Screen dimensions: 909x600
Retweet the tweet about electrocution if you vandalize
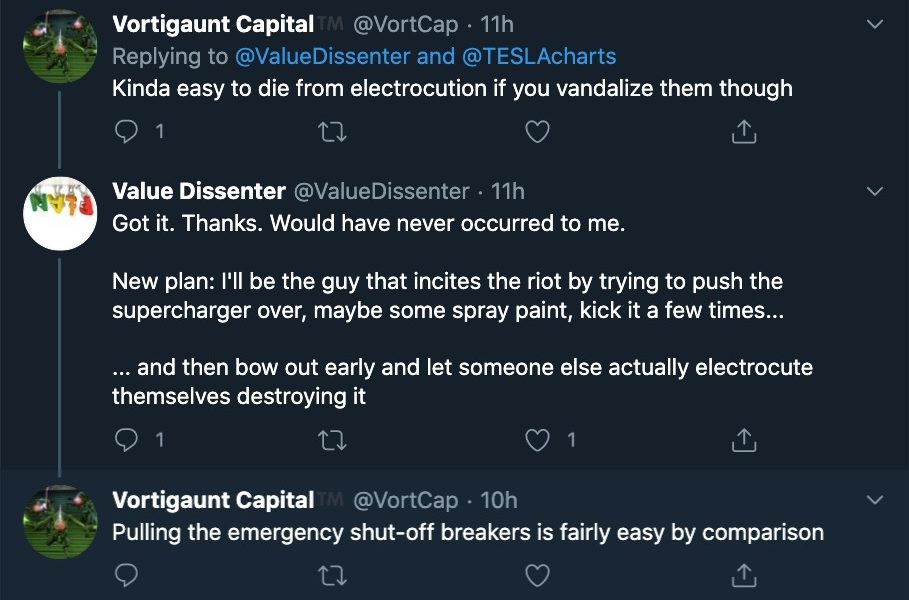point(333,132)
